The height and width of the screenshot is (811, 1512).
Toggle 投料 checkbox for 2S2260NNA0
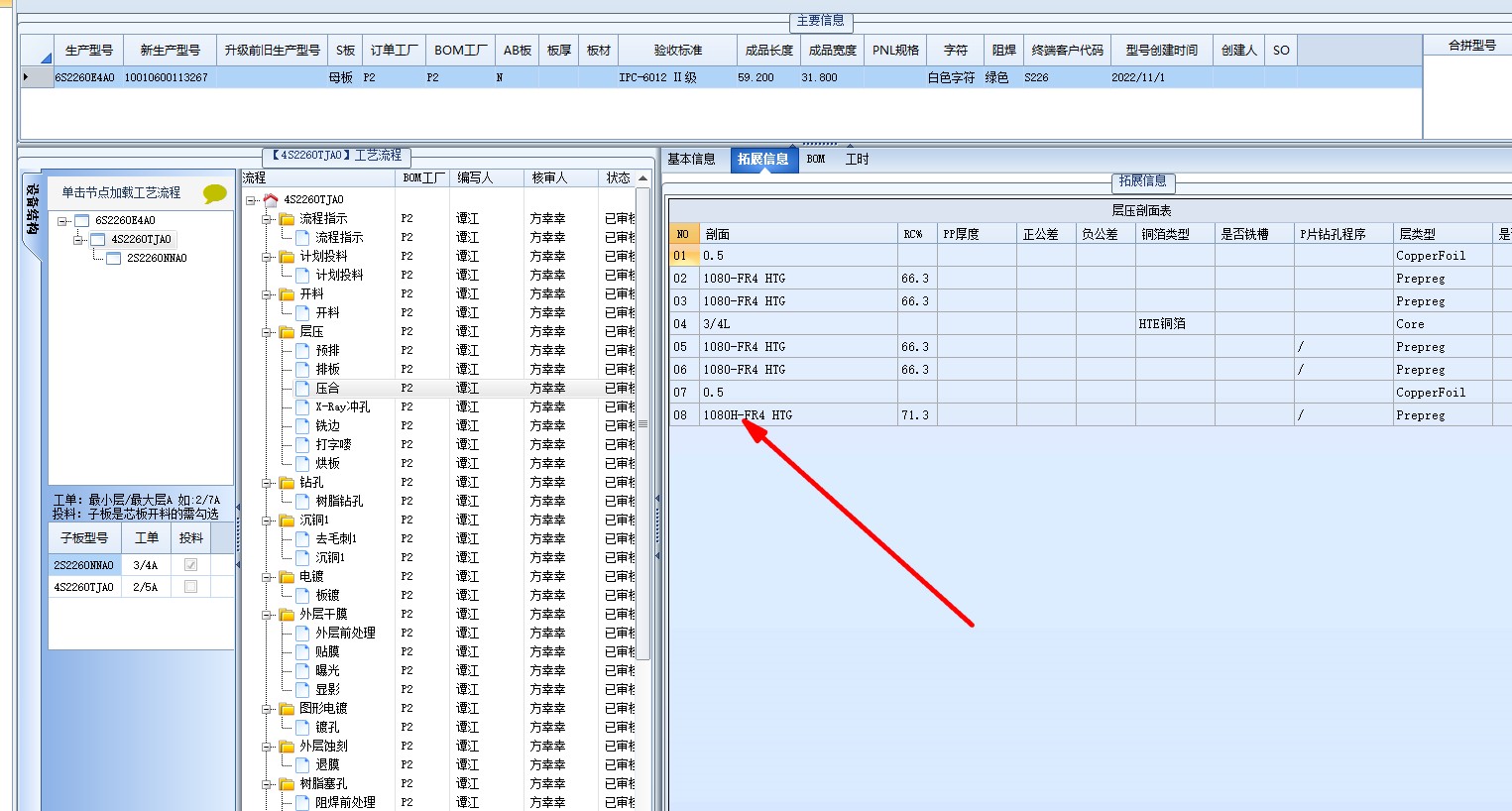tap(191, 565)
